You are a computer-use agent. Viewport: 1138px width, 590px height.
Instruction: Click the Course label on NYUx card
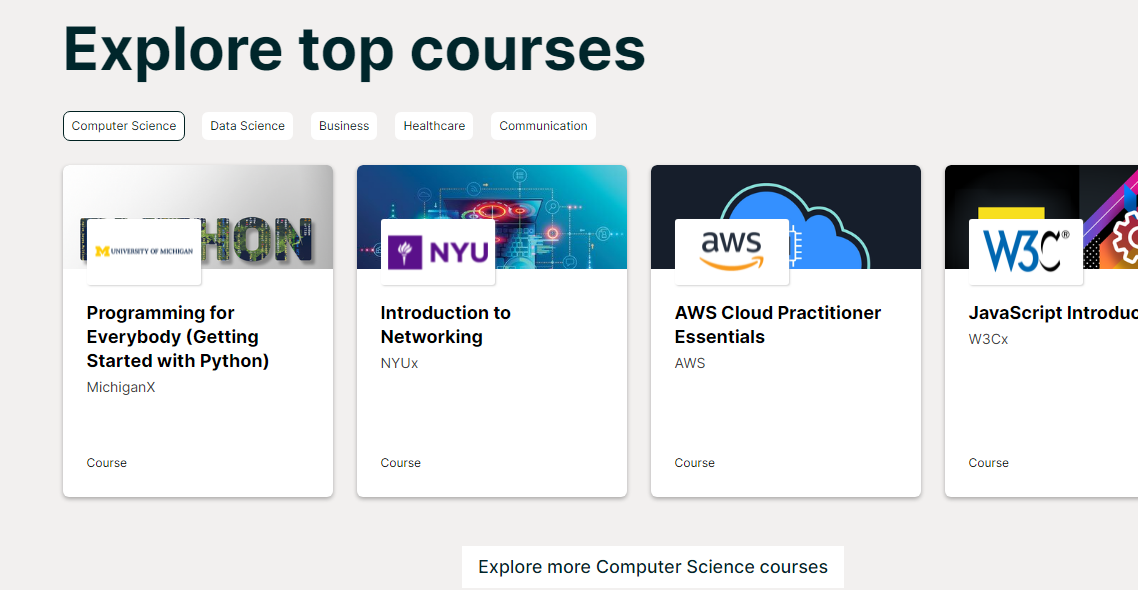pyautogui.click(x=401, y=463)
